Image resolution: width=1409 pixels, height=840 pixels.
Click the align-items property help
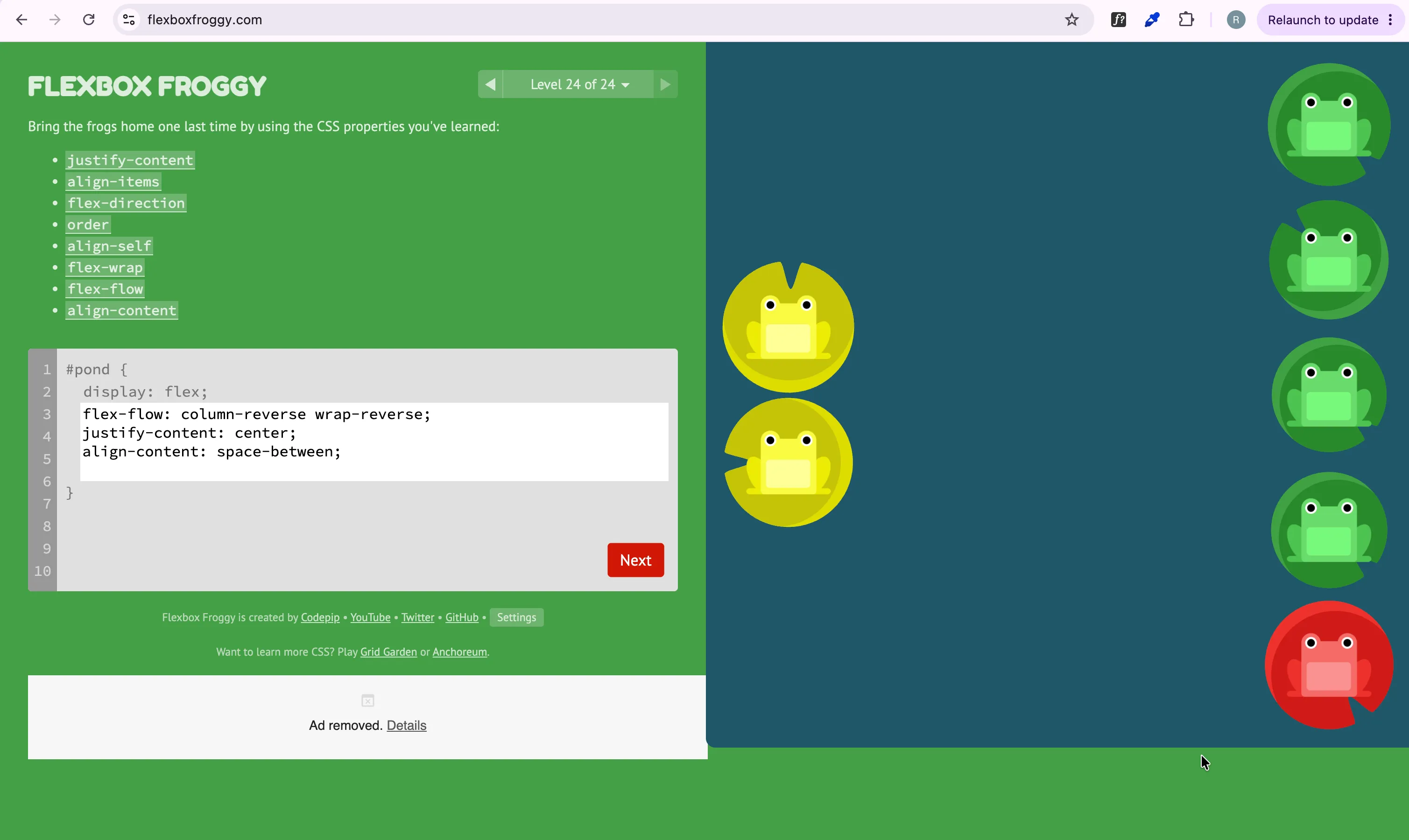tap(113, 182)
